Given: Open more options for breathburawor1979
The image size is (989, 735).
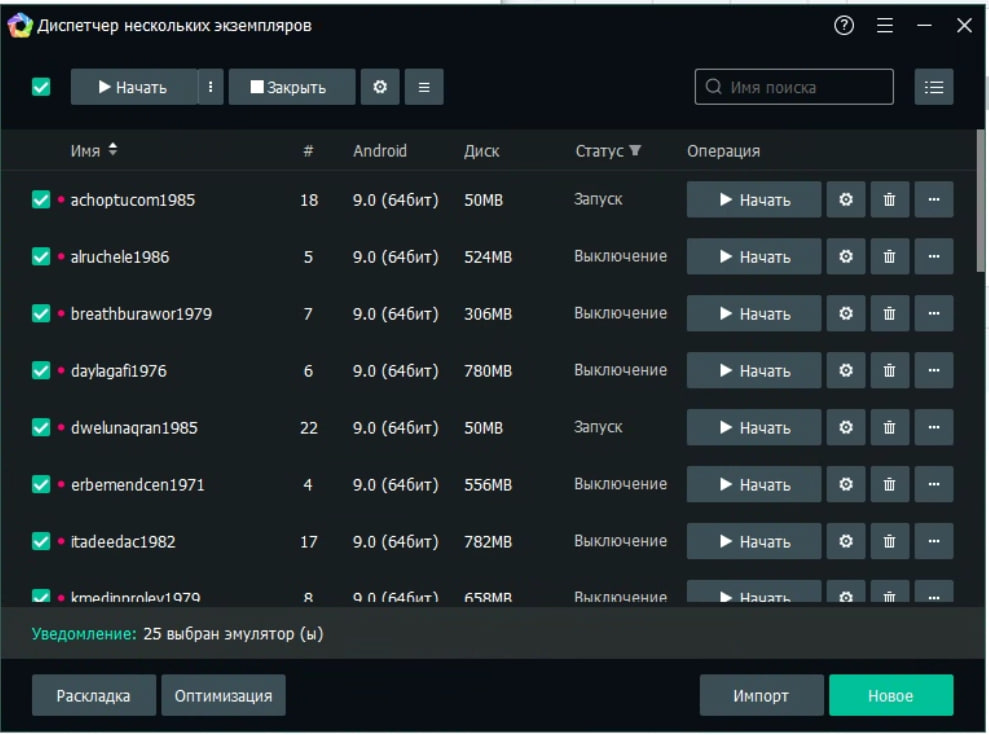Looking at the screenshot, I should pyautogui.click(x=933, y=314).
